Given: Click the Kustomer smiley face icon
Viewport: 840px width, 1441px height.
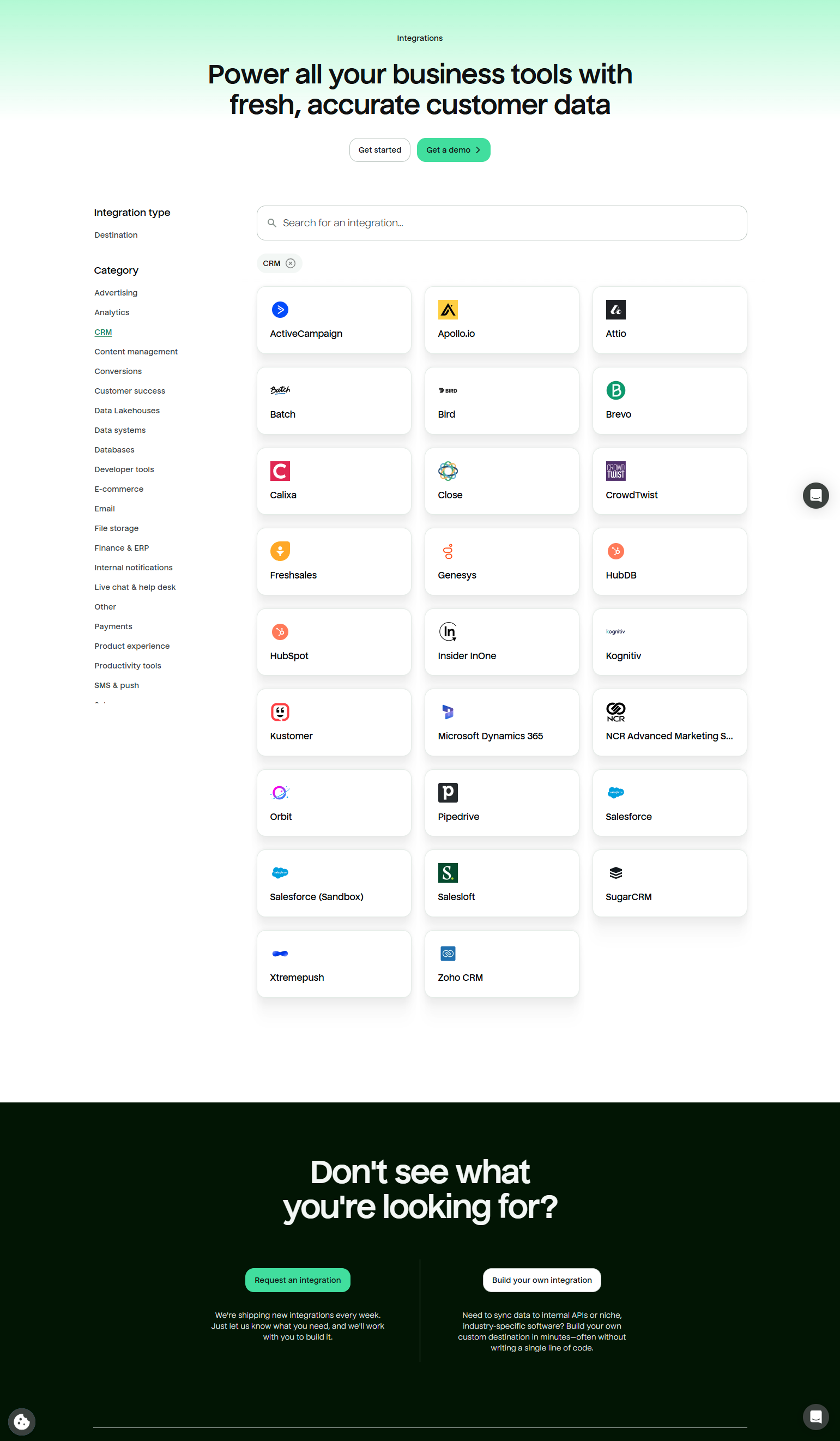Looking at the screenshot, I should pos(280,712).
